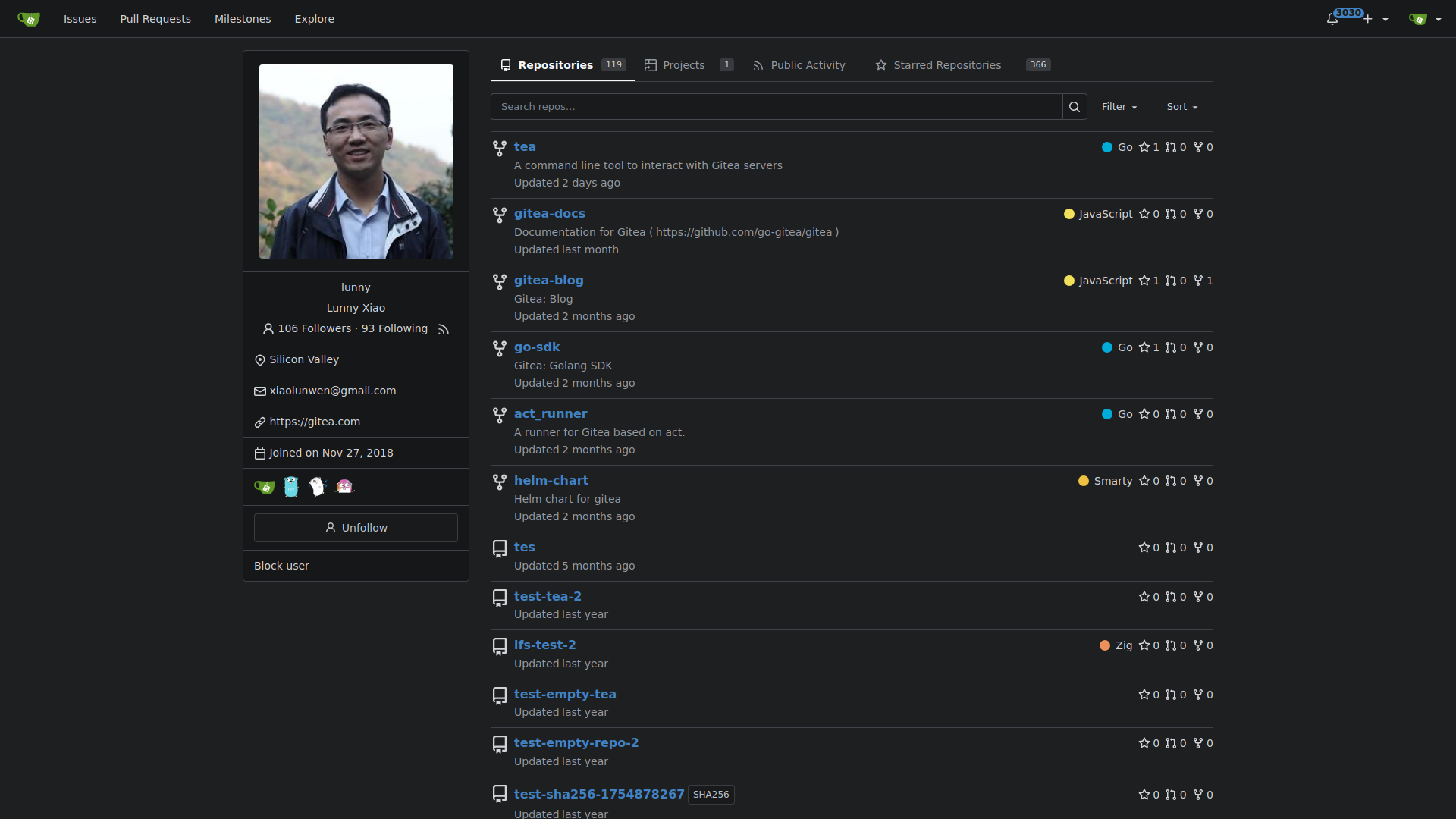Select the Repositories tab
Screen dimensions: 1456x819
pyautogui.click(x=563, y=65)
